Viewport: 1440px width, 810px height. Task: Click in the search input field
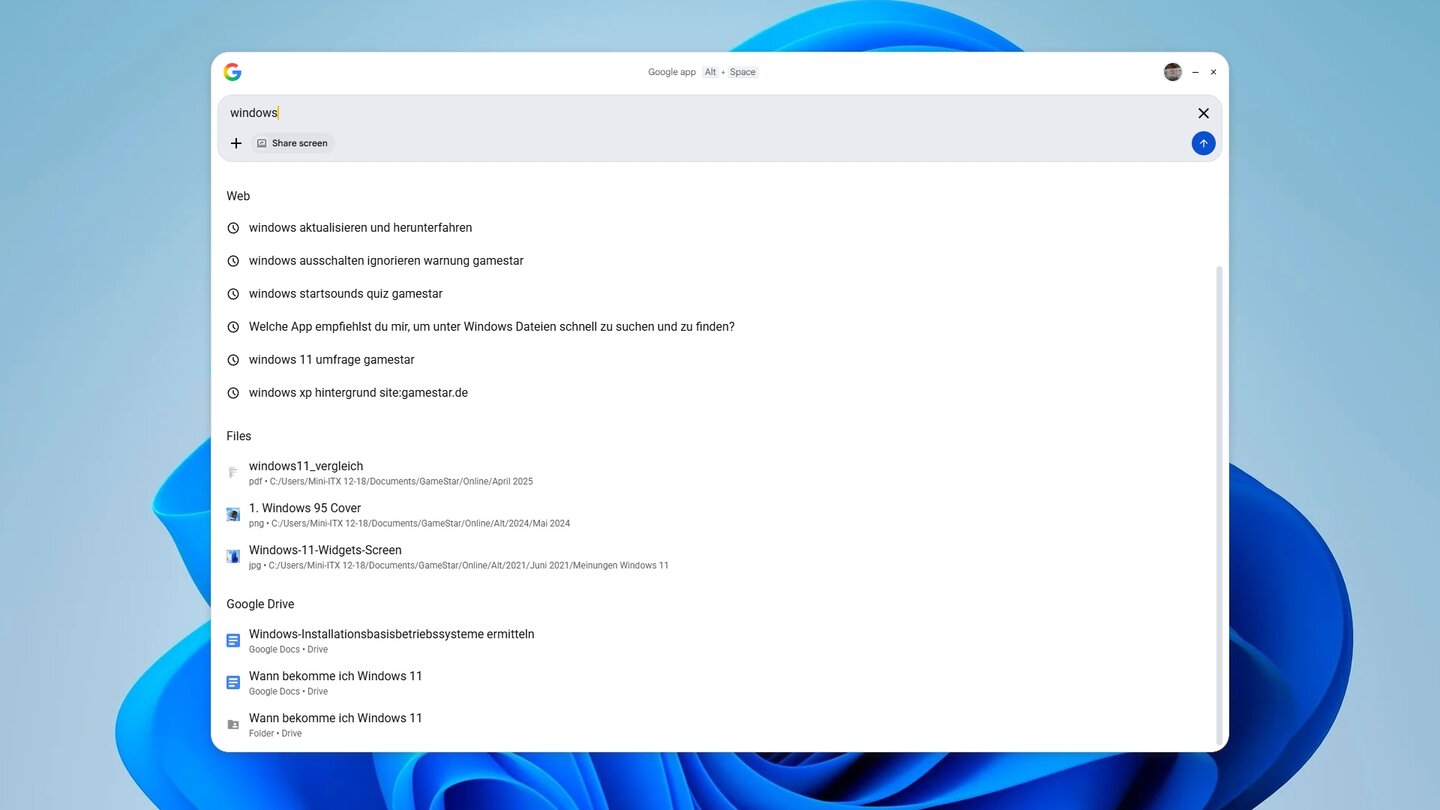pos(700,113)
